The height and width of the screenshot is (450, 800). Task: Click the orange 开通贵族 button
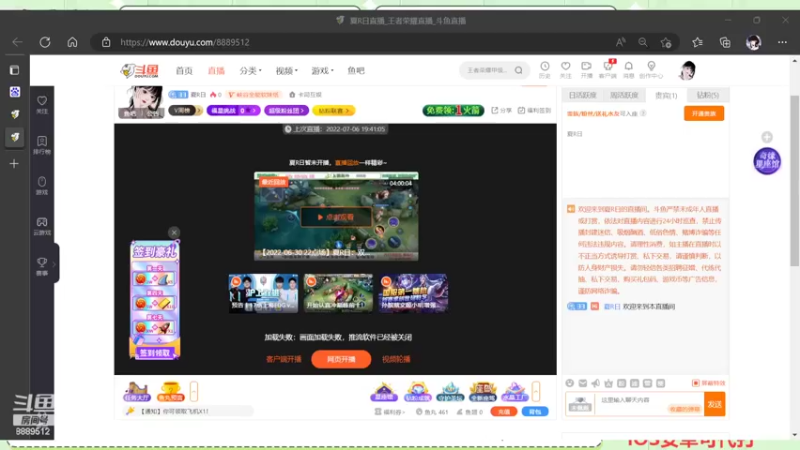pyautogui.click(x=704, y=113)
